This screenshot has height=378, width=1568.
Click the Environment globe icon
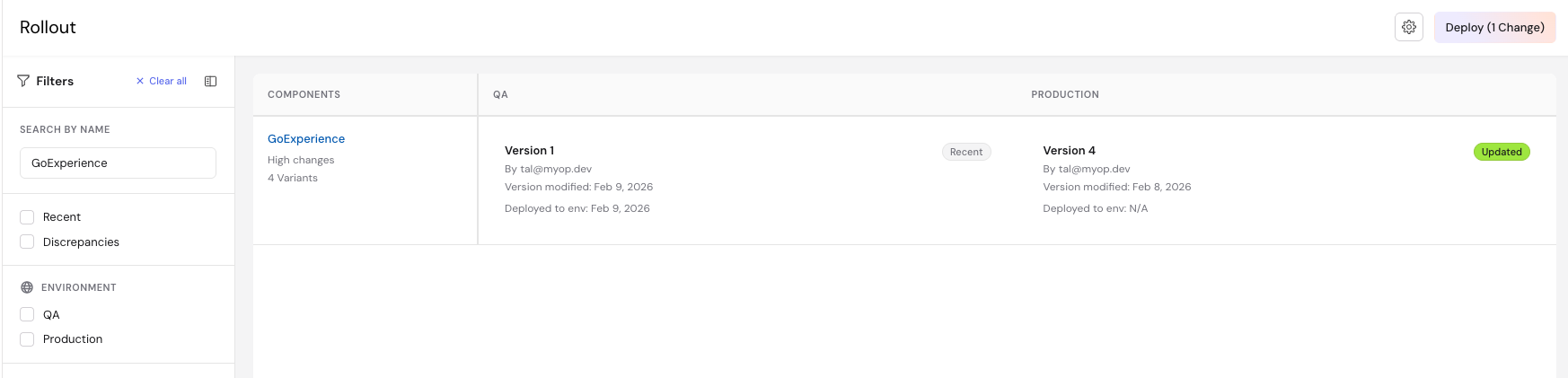[x=27, y=287]
